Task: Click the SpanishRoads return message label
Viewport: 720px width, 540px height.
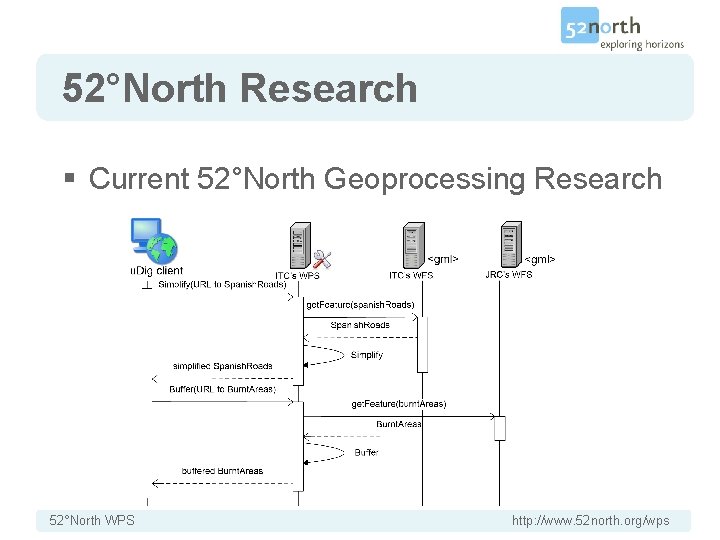Action: click(x=360, y=325)
